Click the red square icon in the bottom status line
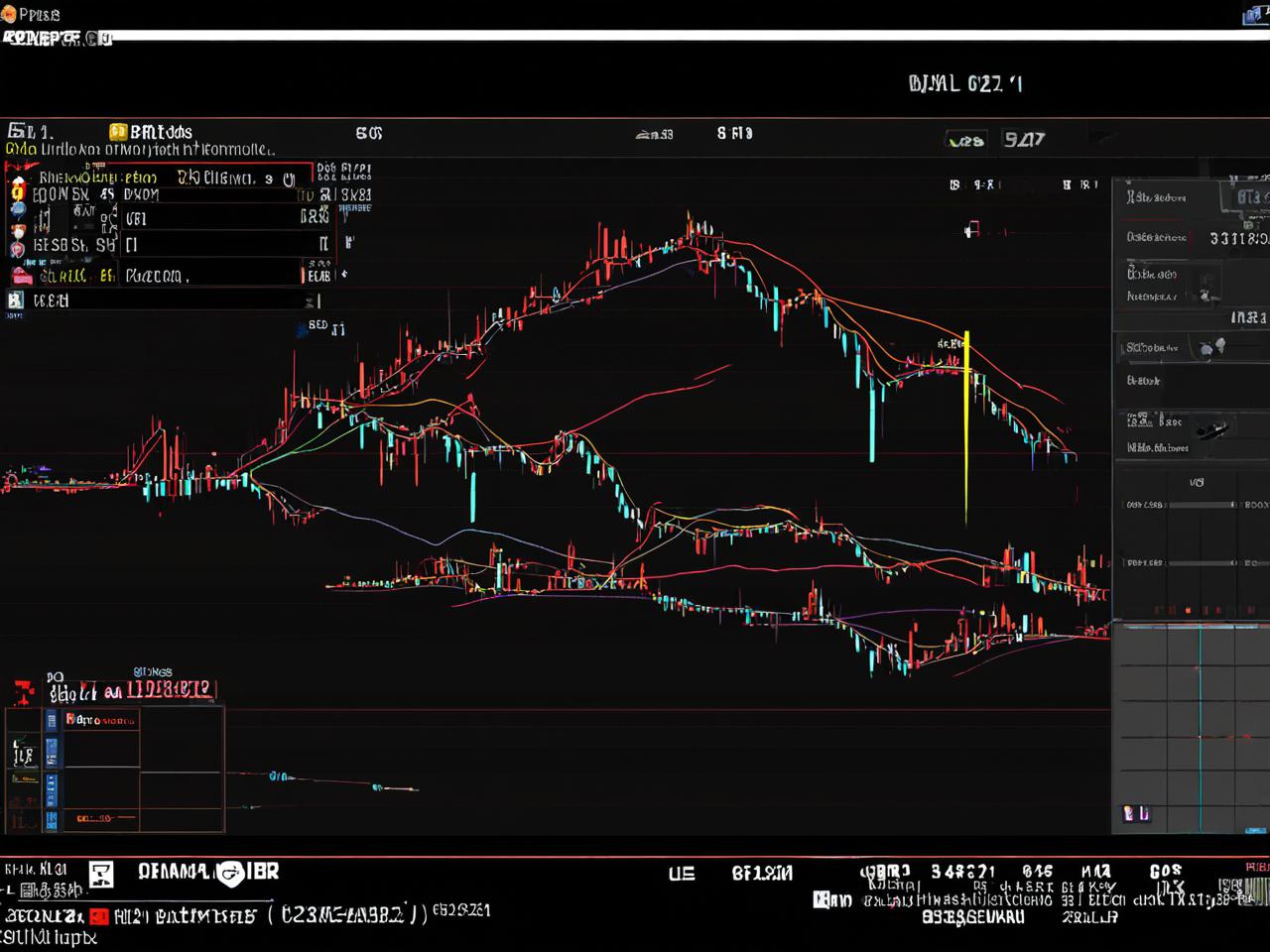The height and width of the screenshot is (952, 1270). coord(98,915)
